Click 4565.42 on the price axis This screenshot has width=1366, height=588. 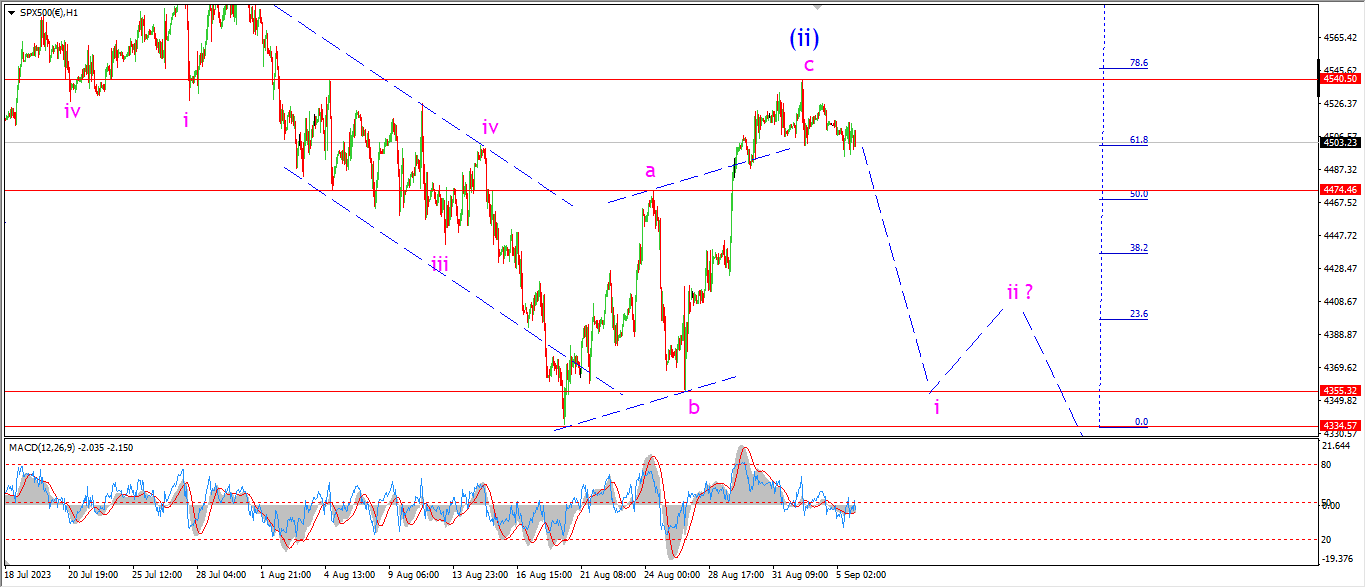pos(1342,38)
